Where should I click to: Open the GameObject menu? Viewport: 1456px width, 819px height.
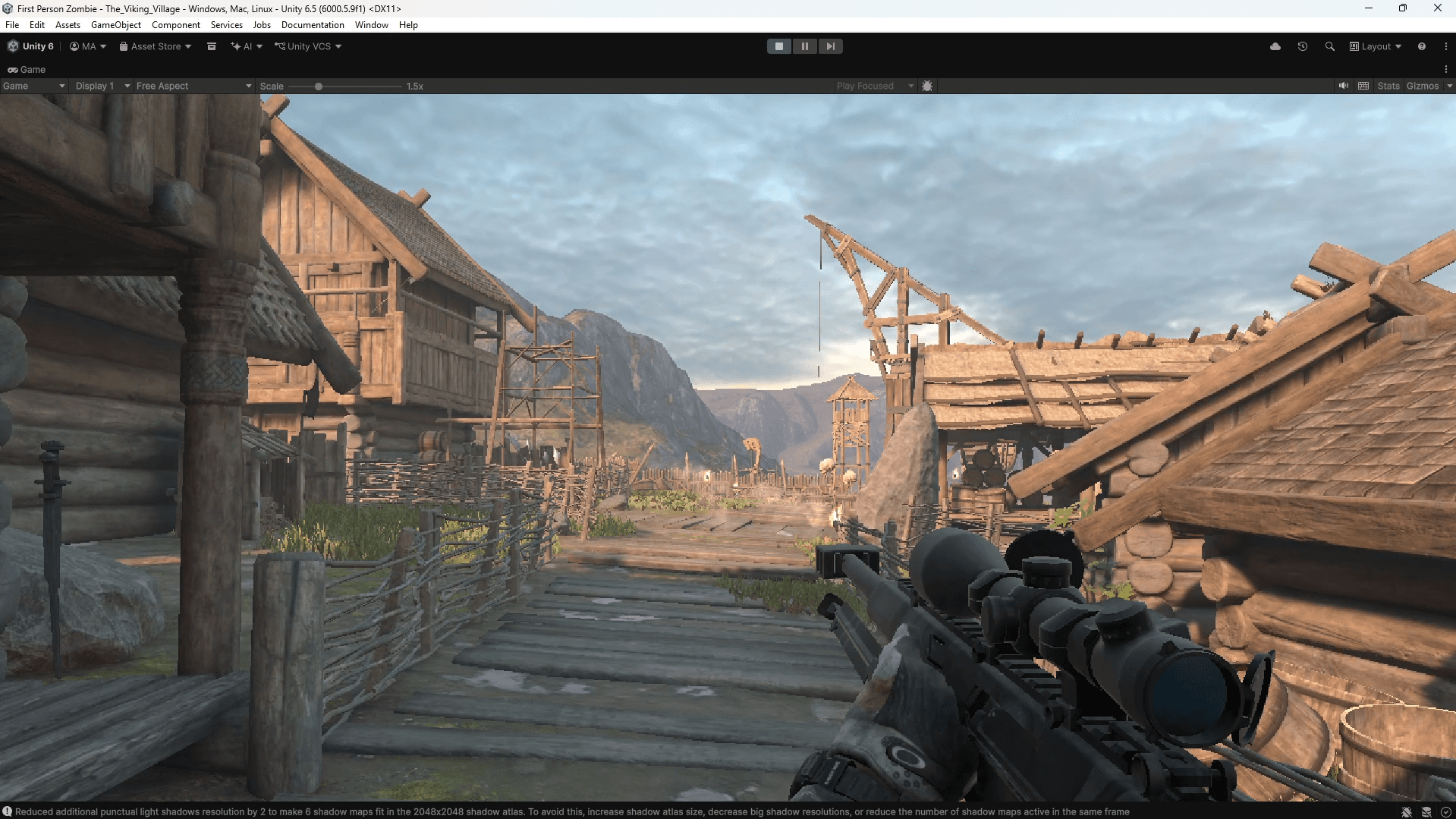[x=116, y=25]
